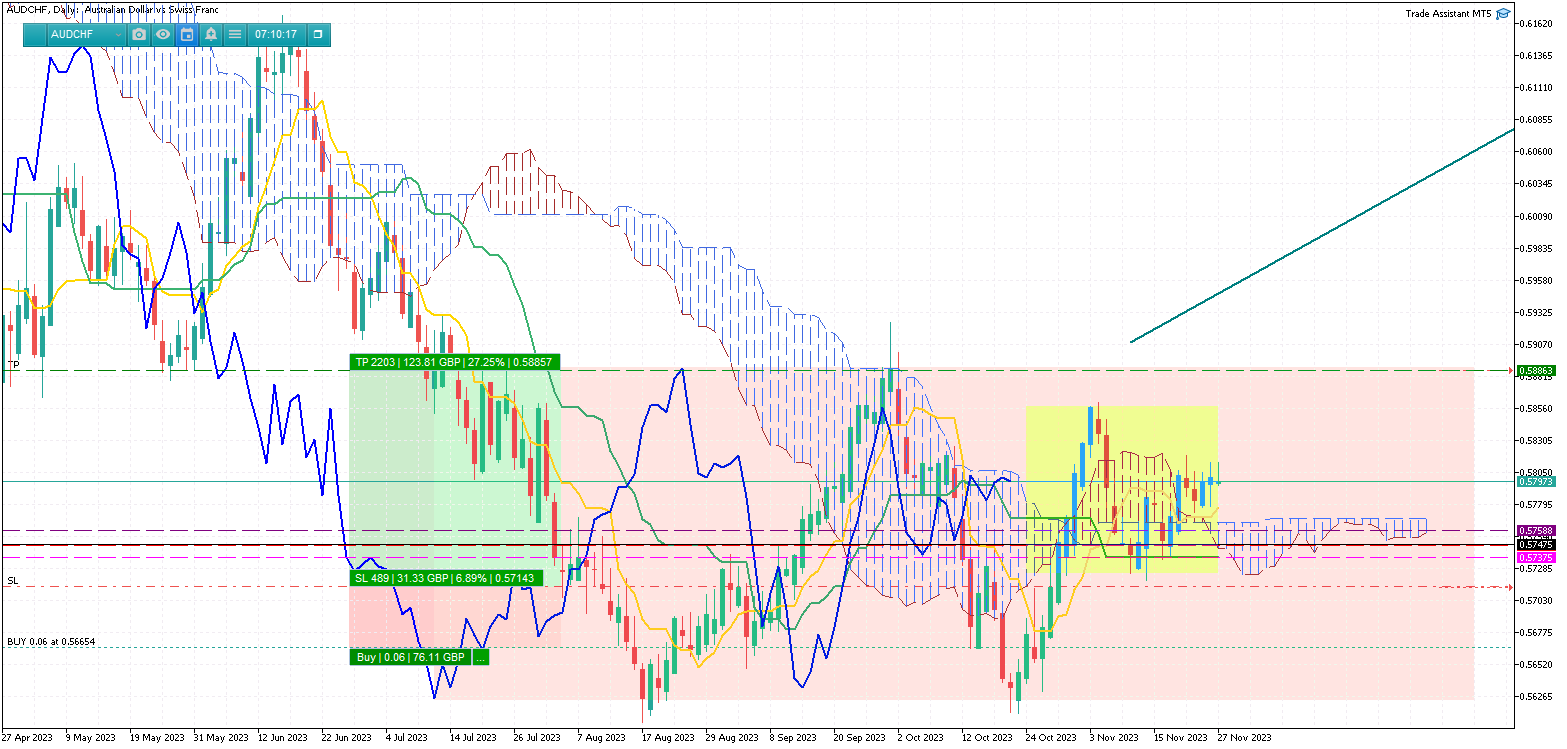Open the AUDCHF symbol dropdown

click(86, 34)
